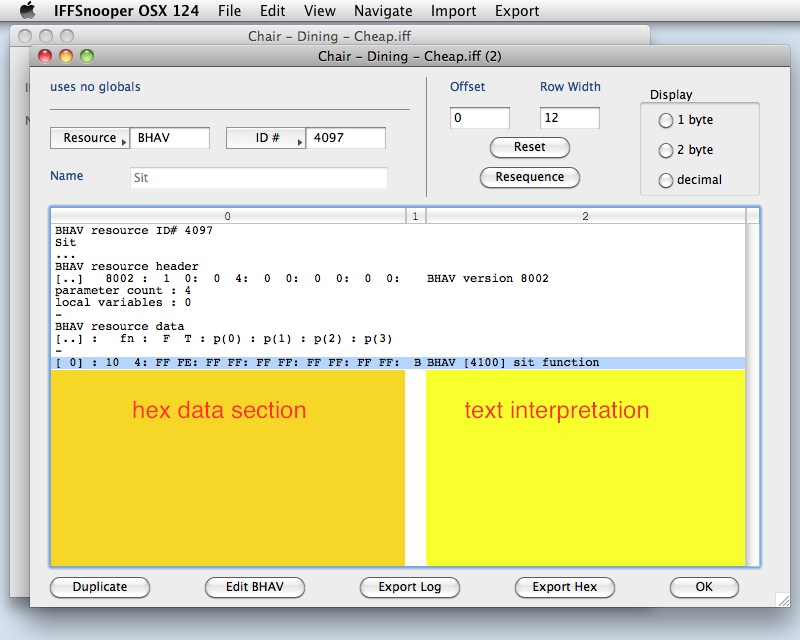Image resolution: width=800 pixels, height=640 pixels.
Task: Select the 2 byte display option
Action: (x=666, y=151)
